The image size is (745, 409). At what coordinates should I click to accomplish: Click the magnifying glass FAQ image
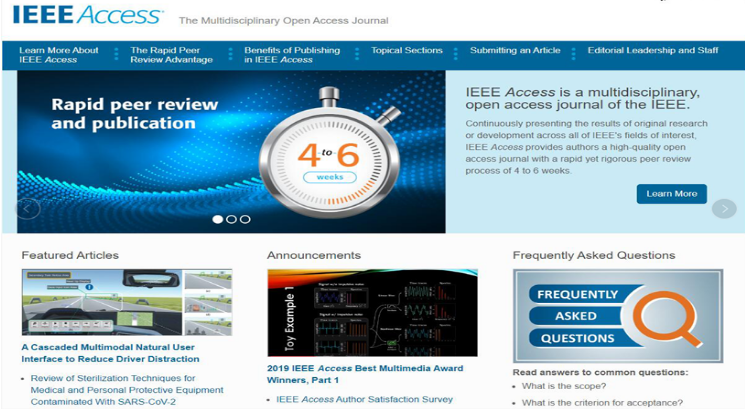point(617,314)
